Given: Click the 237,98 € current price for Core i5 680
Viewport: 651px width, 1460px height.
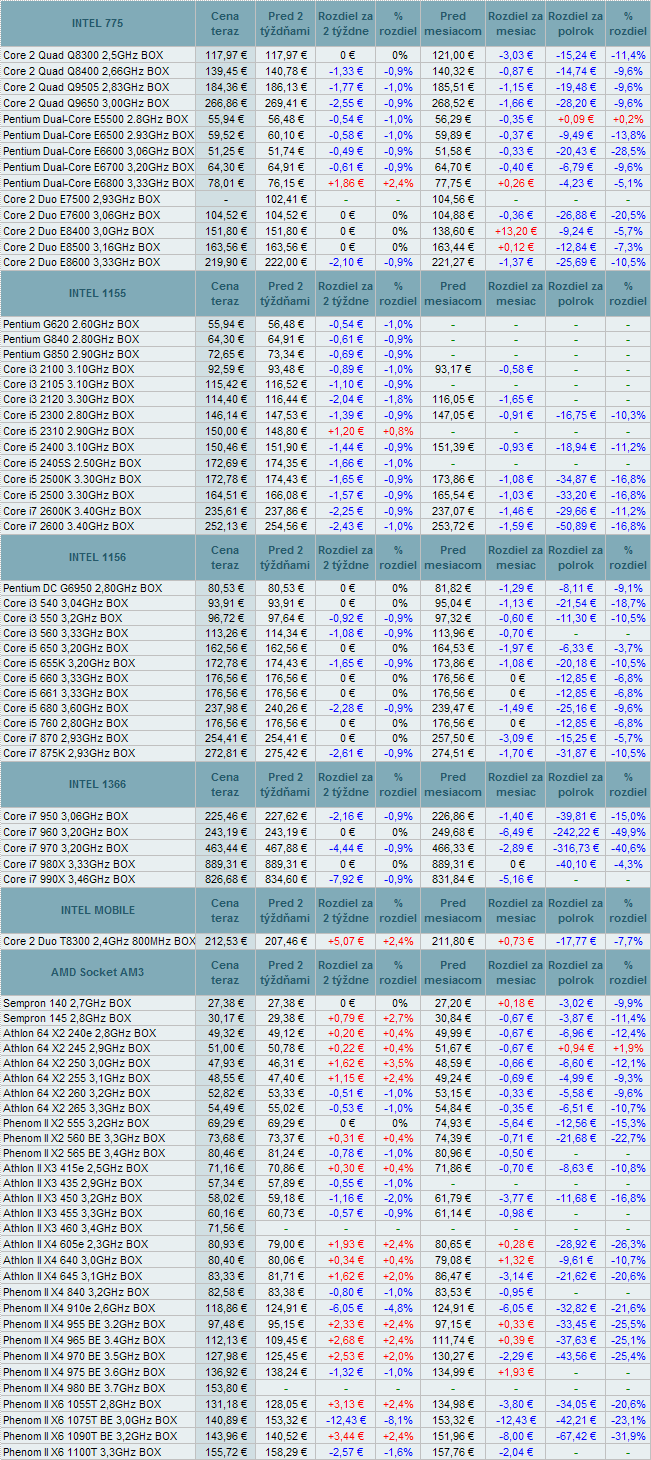Looking at the screenshot, I should (x=225, y=709).
